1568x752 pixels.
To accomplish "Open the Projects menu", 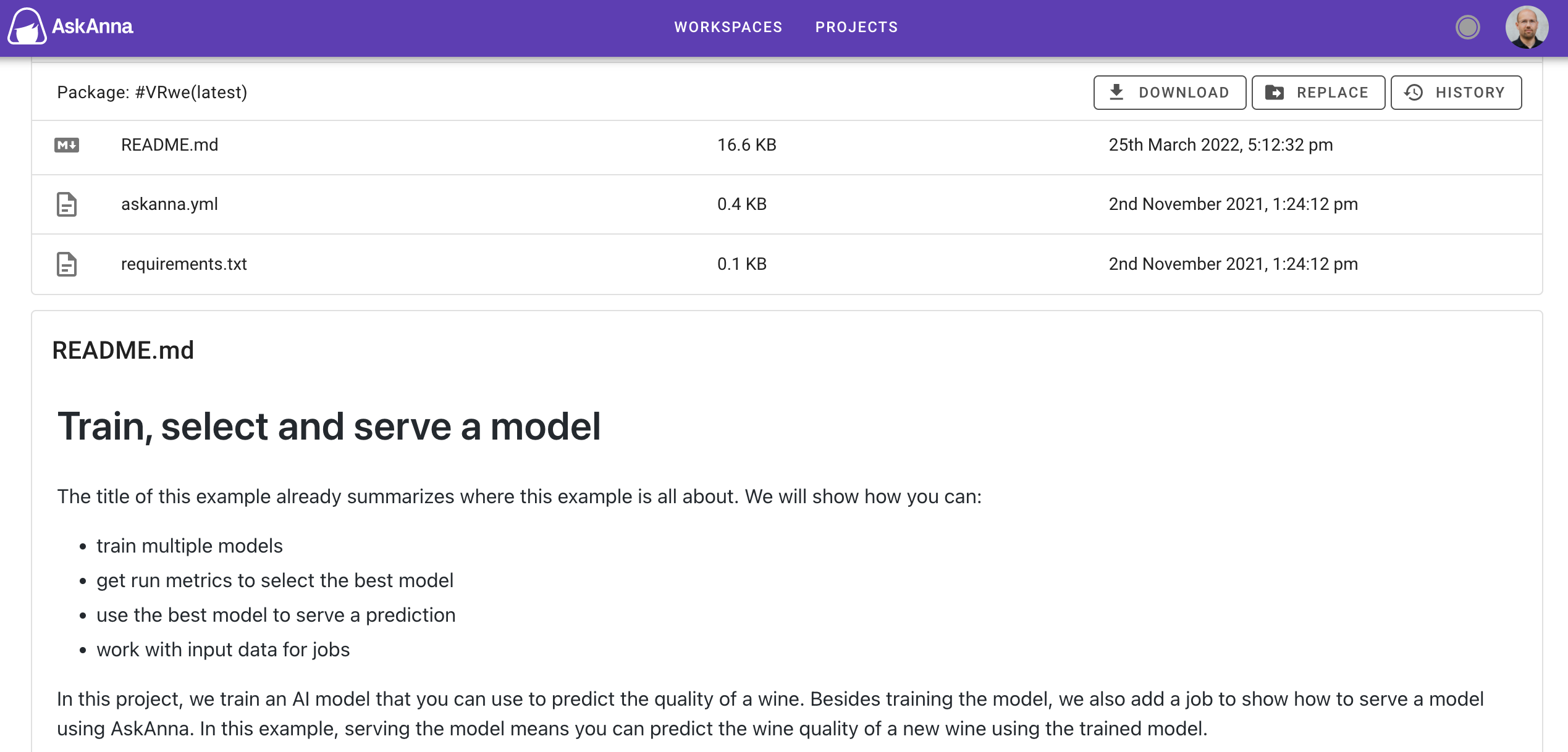I will [x=856, y=27].
